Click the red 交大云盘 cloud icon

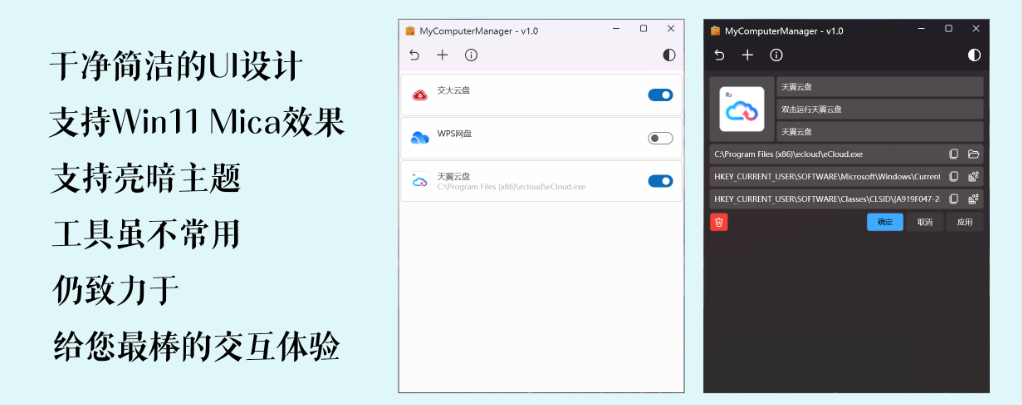pos(420,95)
